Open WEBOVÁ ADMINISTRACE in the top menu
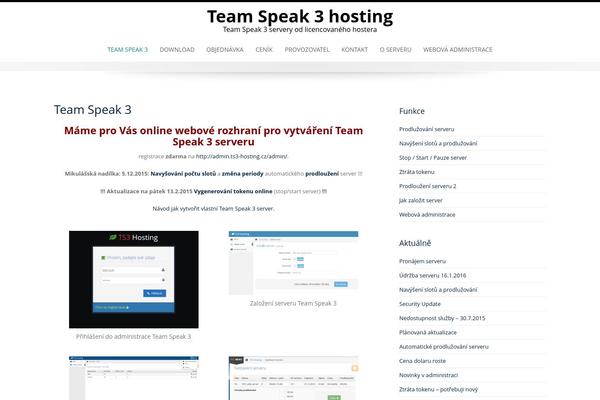The width and height of the screenshot is (600, 400). tap(458, 50)
